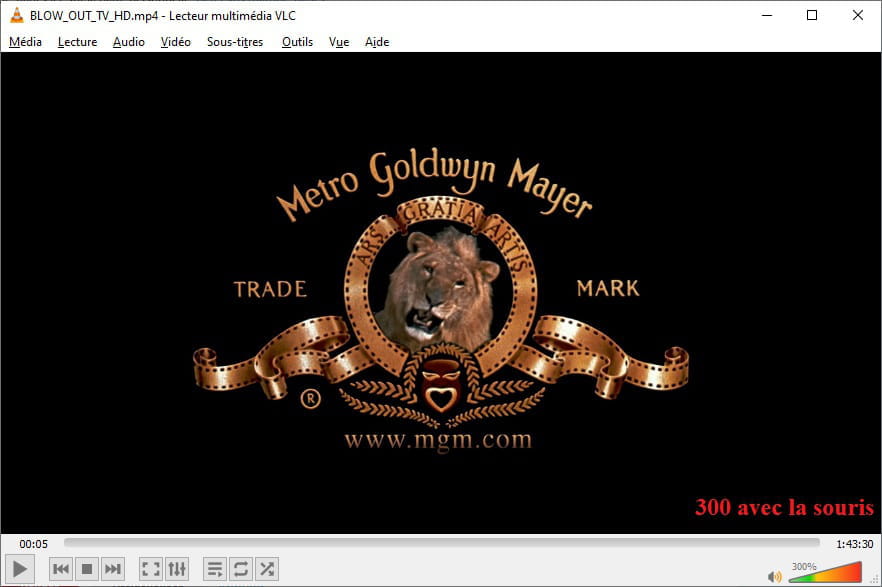The height and width of the screenshot is (587, 882).
Task: Show the playlist panel
Action: click(215, 569)
